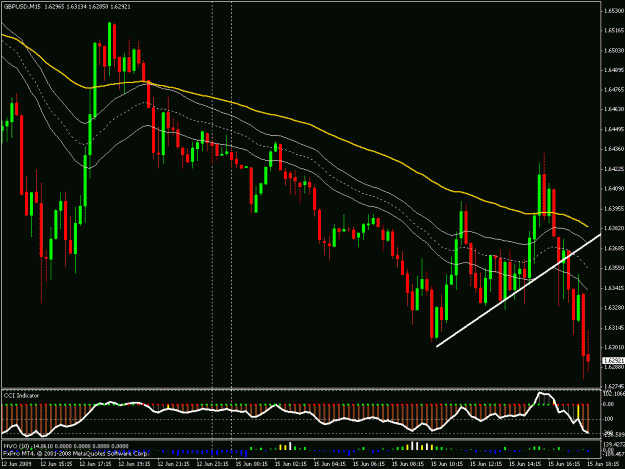
Task: Click the 1.64495 price axis label
Action: click(614, 129)
